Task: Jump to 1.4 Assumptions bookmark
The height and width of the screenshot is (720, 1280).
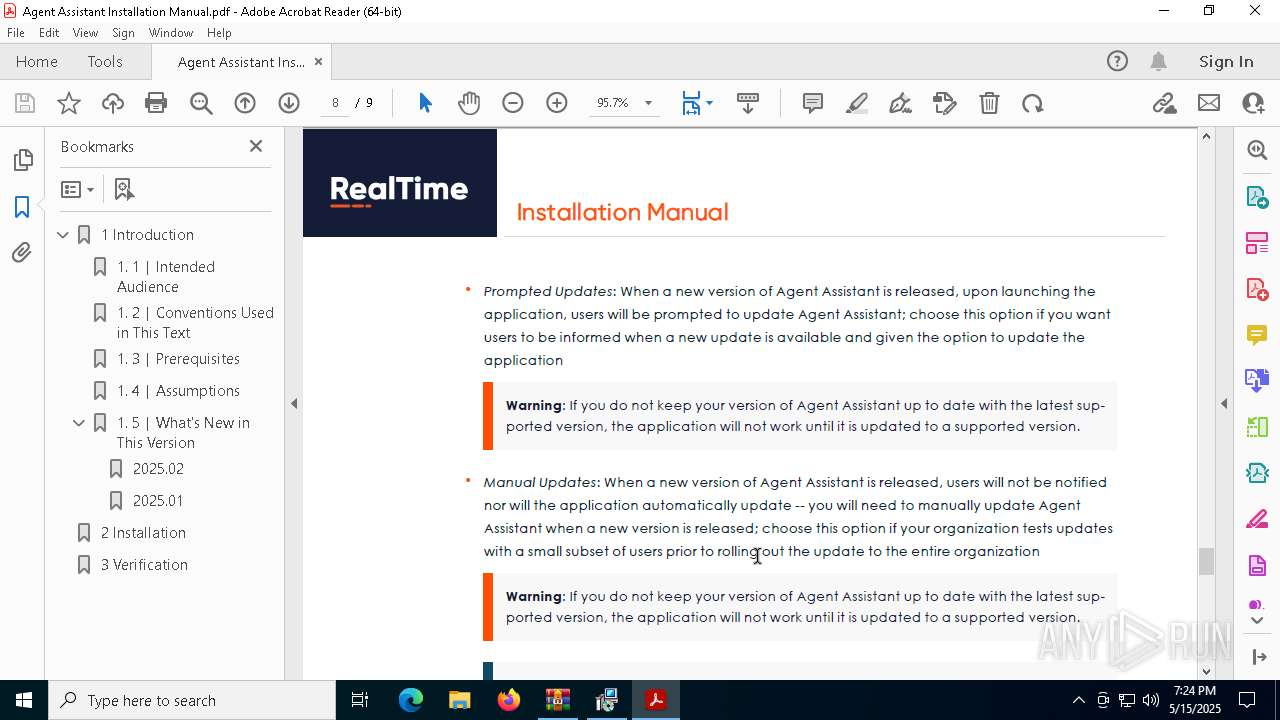Action: (178, 391)
